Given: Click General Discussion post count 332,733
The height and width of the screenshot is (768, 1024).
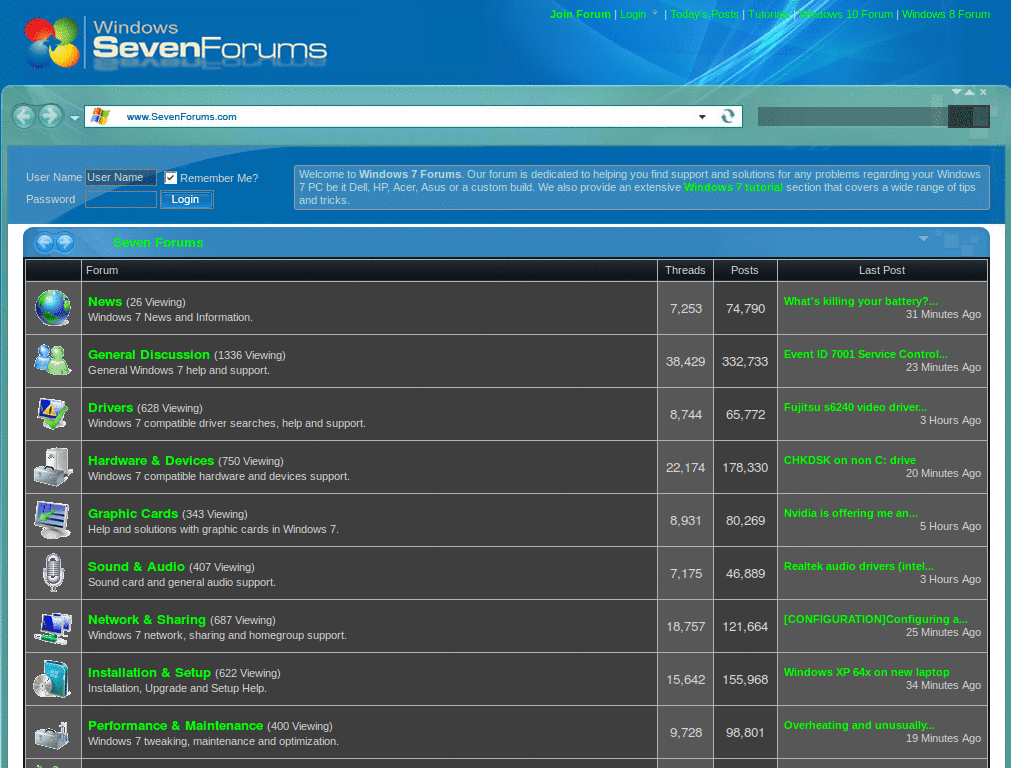Looking at the screenshot, I should [x=745, y=361].
